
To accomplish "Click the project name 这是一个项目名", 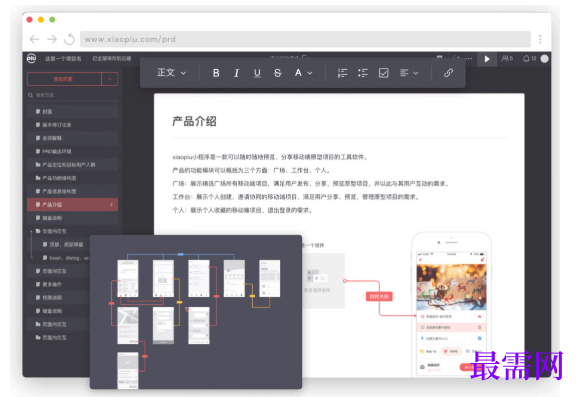I will [63, 59].
